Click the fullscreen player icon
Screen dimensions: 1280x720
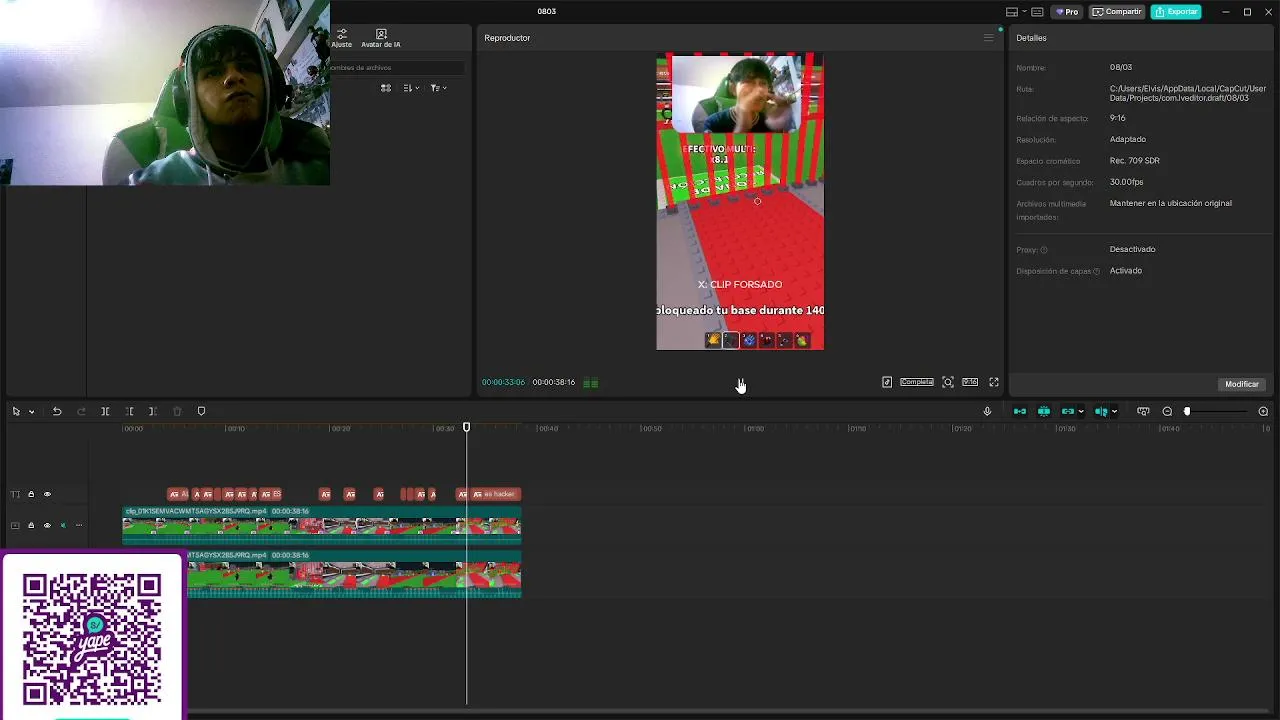pos(994,382)
